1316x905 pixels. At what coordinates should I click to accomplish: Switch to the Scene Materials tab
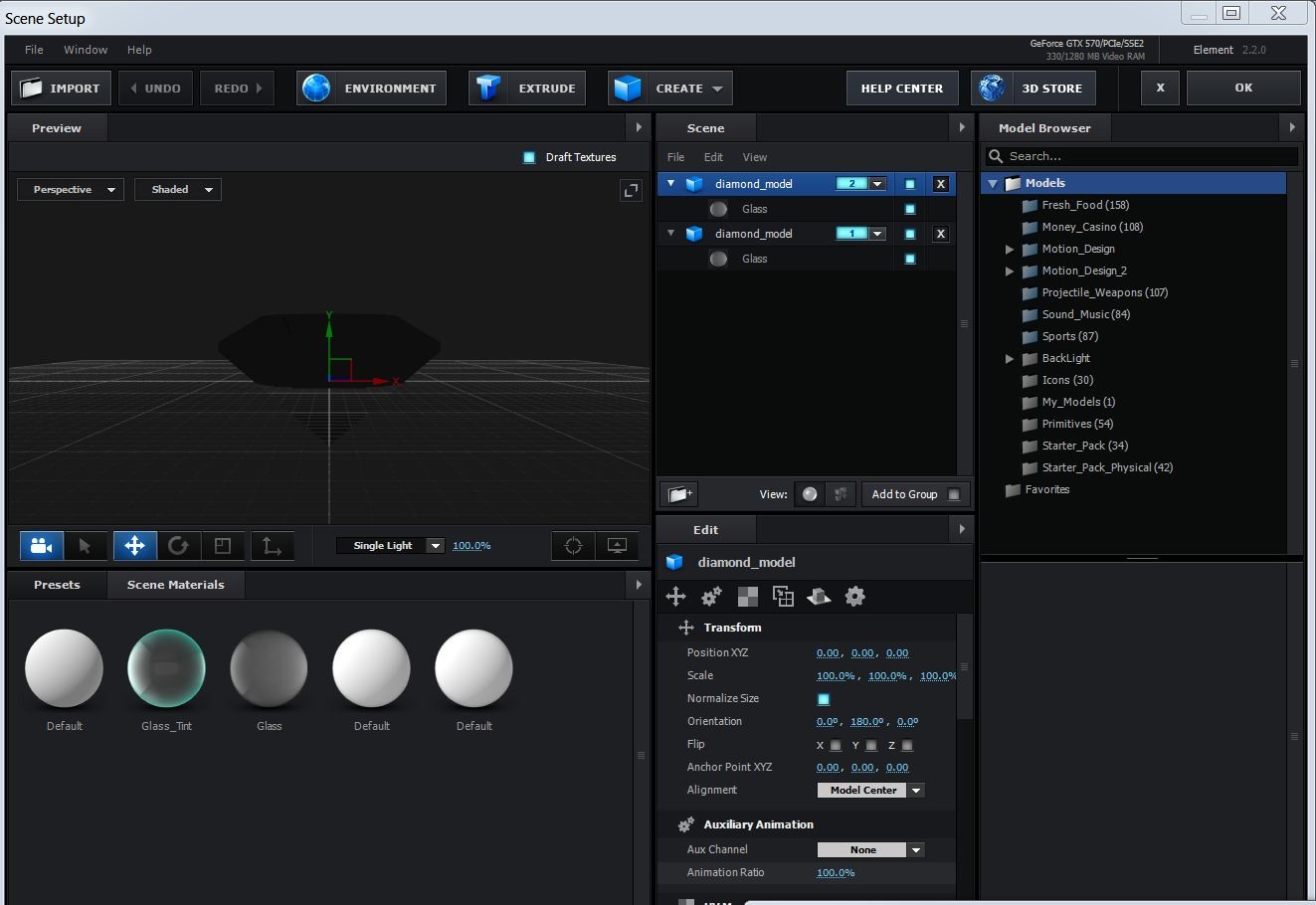pos(176,585)
